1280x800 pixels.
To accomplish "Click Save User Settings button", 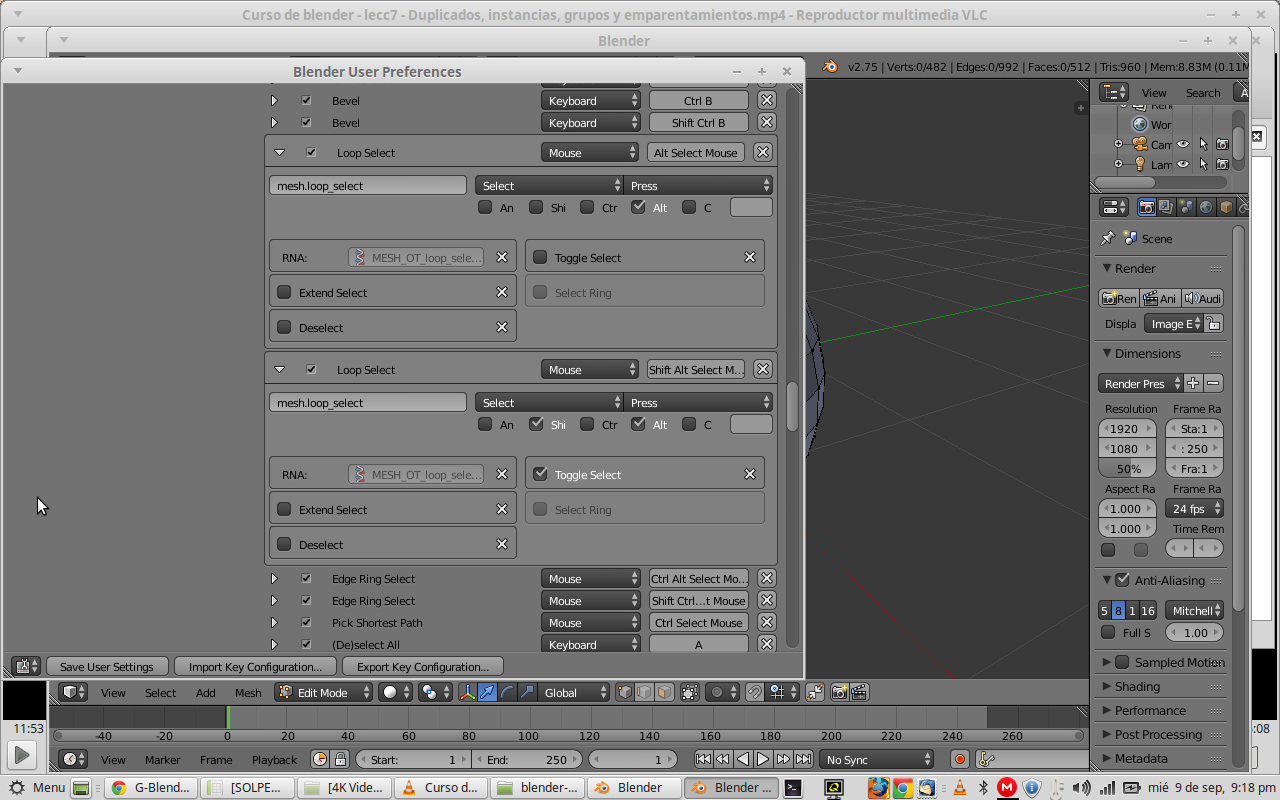I will pos(106,667).
